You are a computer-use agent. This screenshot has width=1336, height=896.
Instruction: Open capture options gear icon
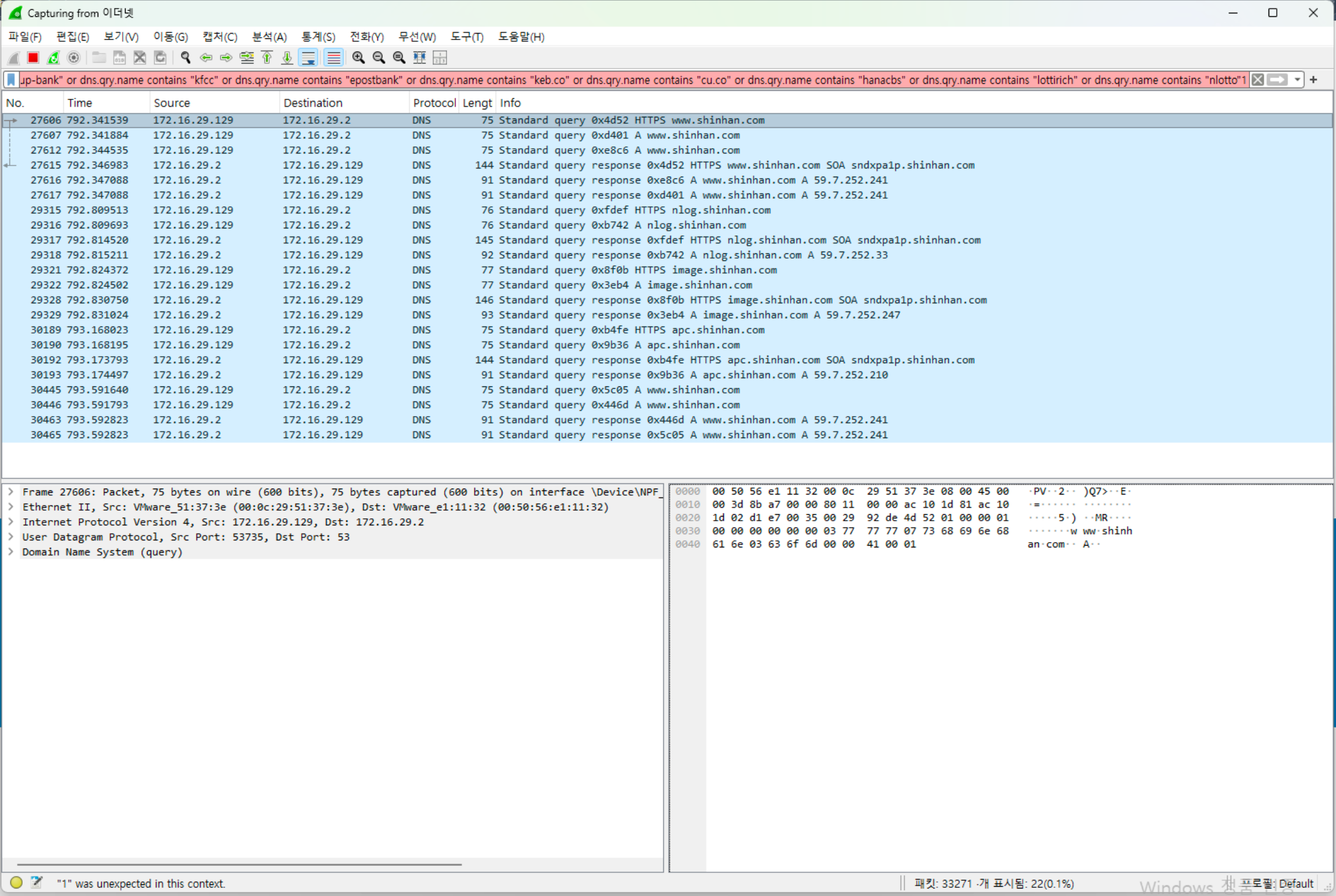tap(73, 58)
